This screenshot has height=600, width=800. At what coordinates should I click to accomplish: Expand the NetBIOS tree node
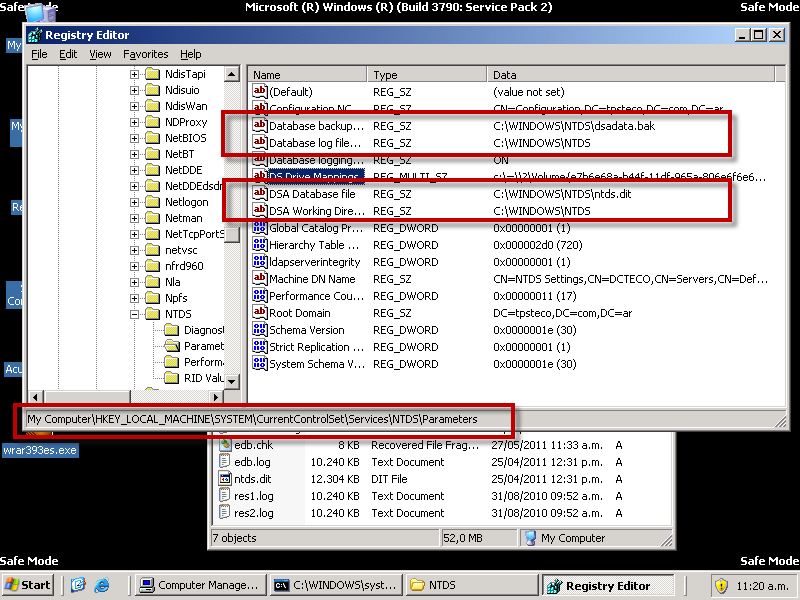click(135, 138)
